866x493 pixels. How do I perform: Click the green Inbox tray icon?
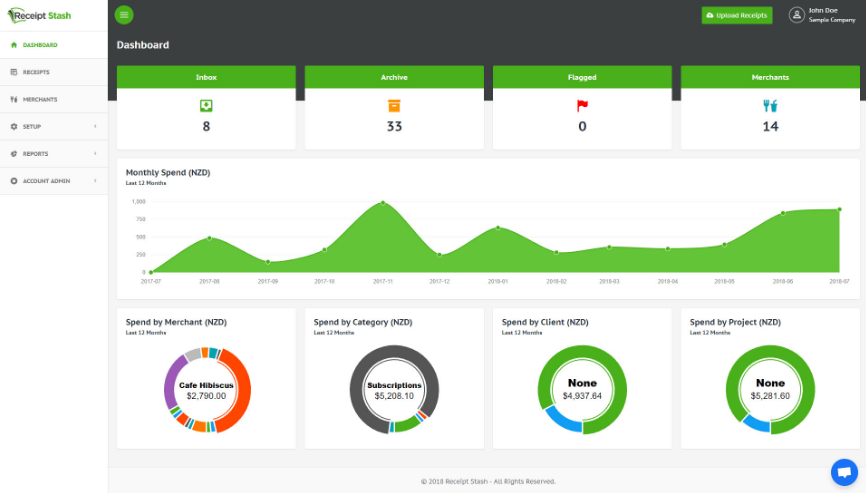click(206, 105)
